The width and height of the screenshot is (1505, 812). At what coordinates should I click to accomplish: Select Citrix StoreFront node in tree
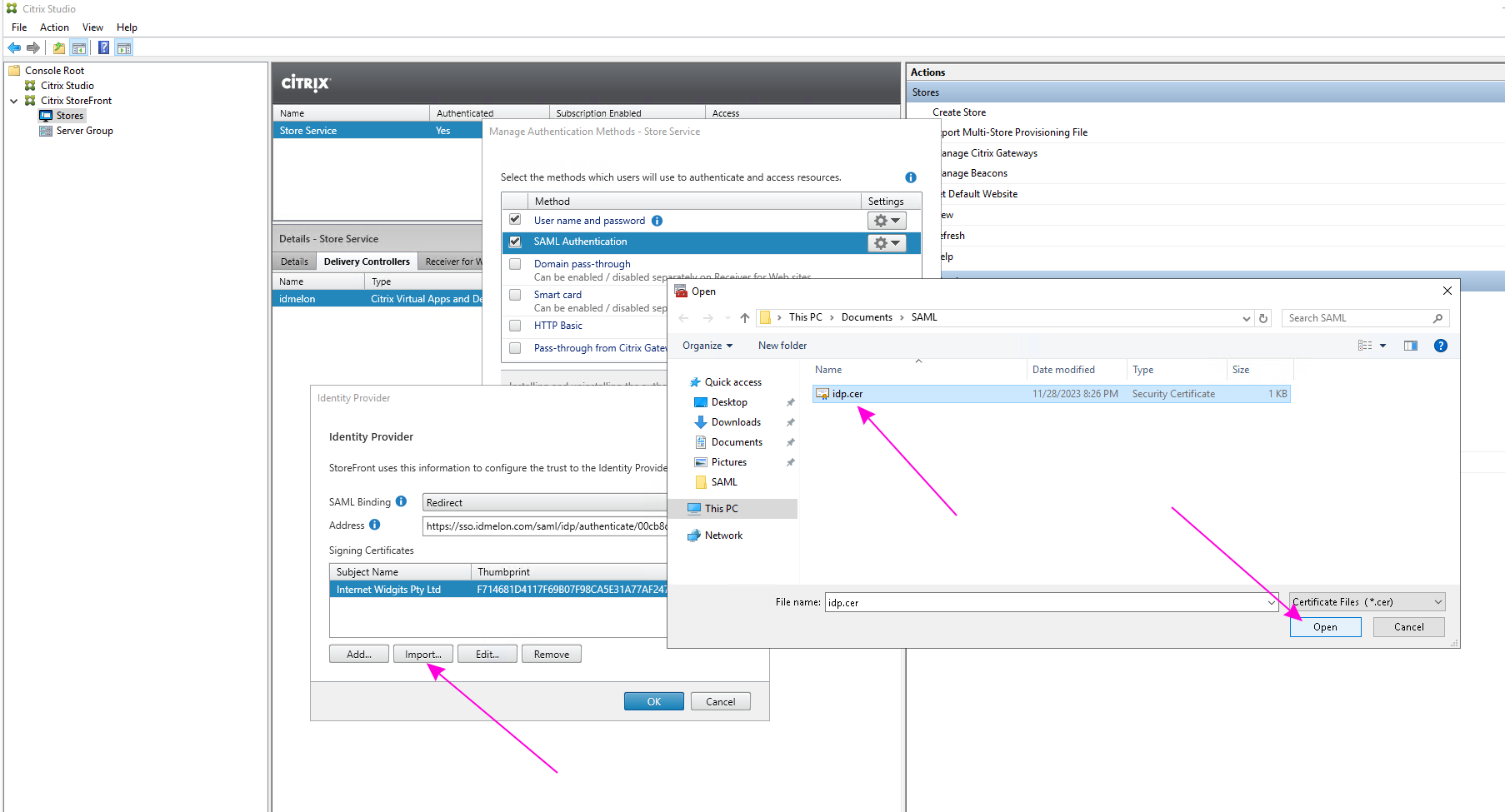(76, 101)
